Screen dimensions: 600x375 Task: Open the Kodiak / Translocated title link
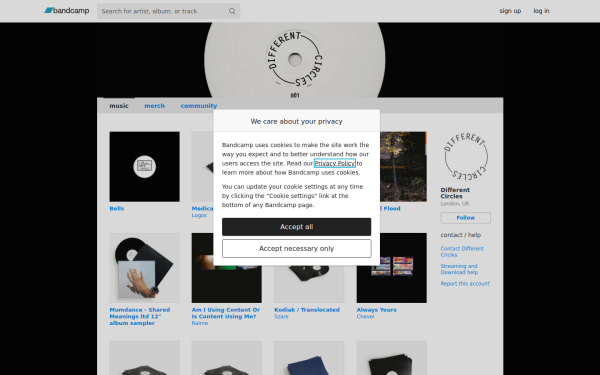[307, 310]
